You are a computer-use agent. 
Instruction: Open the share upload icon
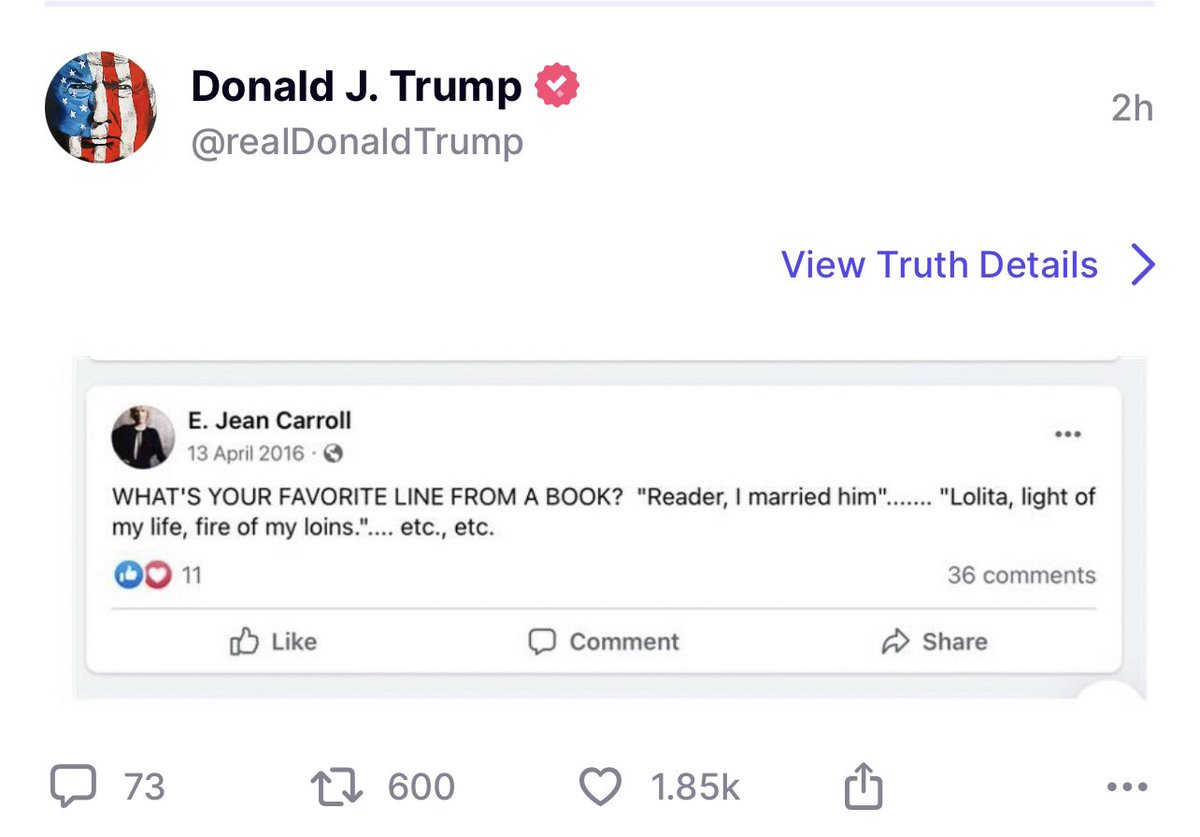864,787
